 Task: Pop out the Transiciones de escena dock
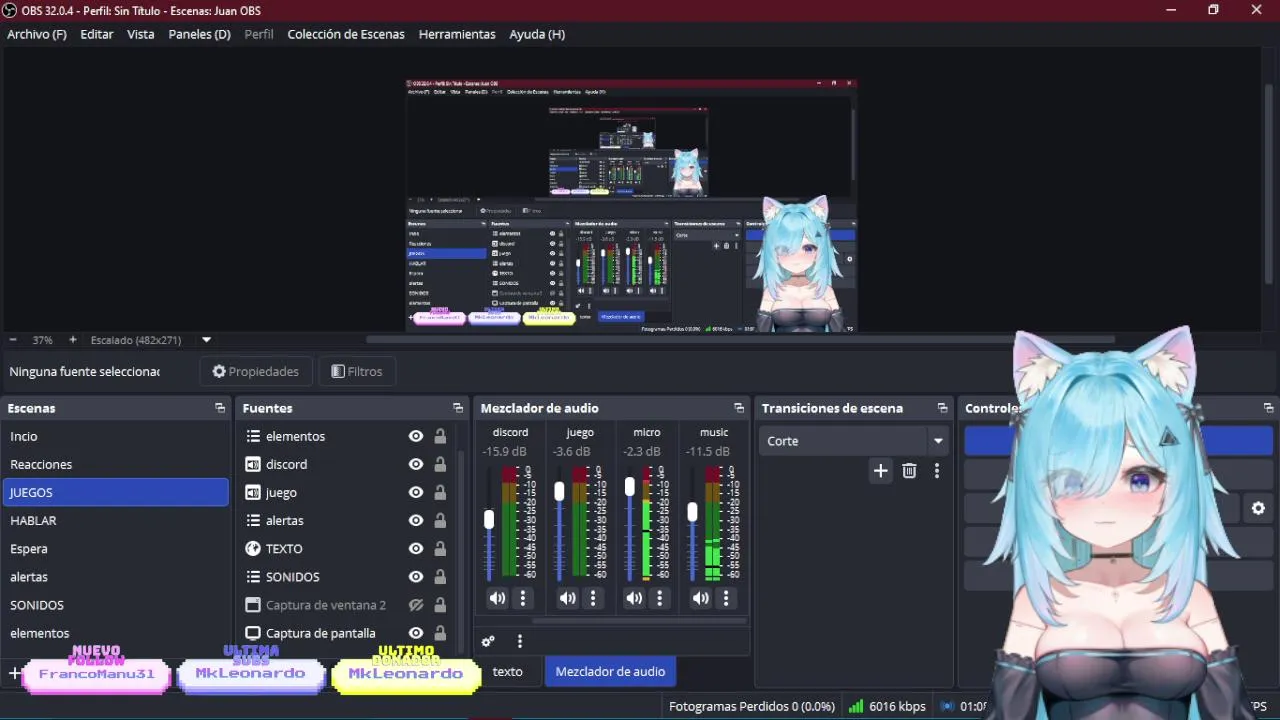(942, 408)
